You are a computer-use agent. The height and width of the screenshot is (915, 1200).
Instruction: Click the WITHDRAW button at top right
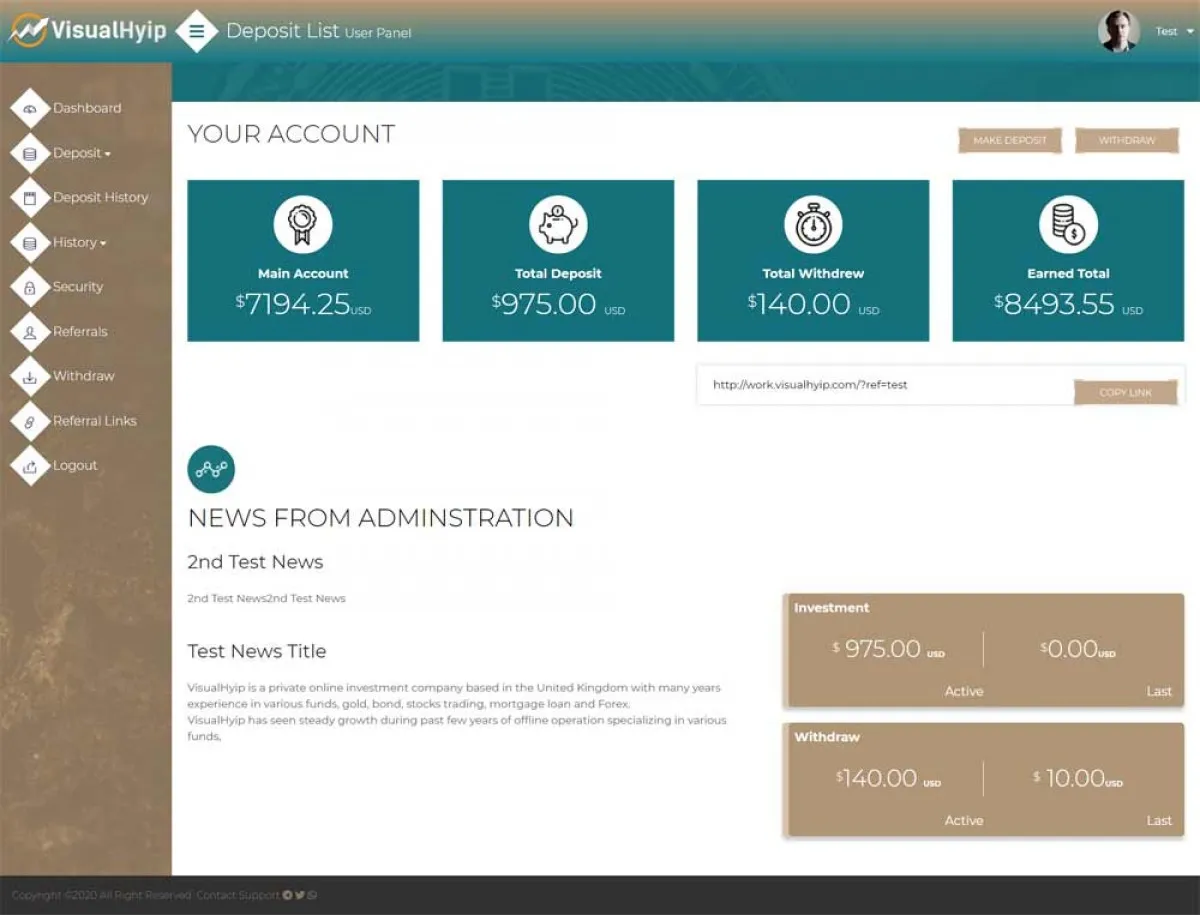click(1127, 140)
